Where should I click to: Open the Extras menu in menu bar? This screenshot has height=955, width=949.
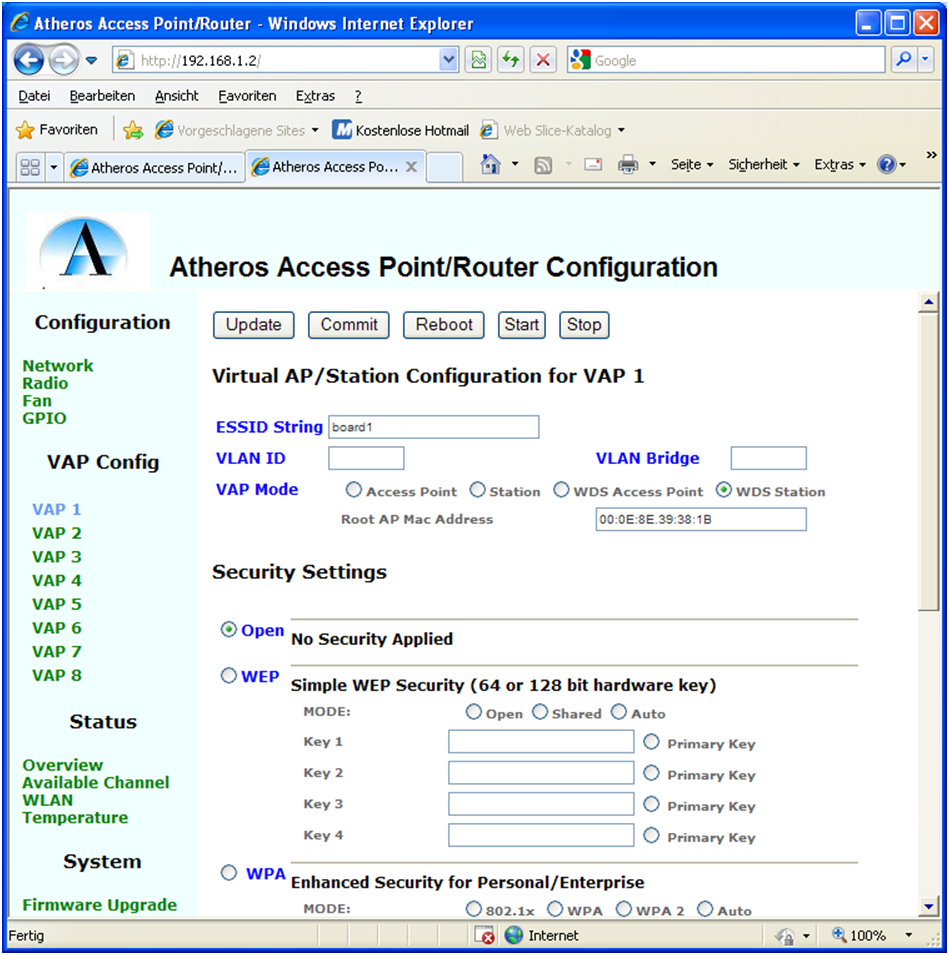coord(315,96)
